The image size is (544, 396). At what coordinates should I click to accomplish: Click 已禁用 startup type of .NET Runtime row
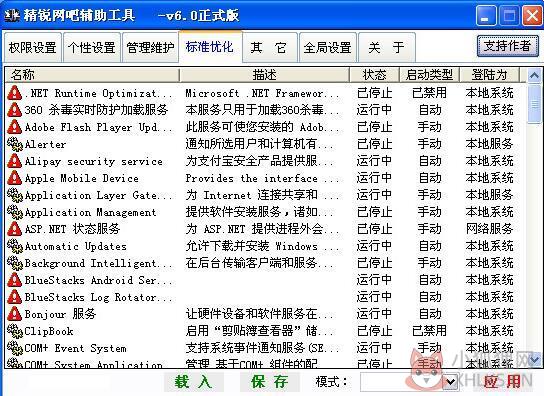(x=429, y=93)
